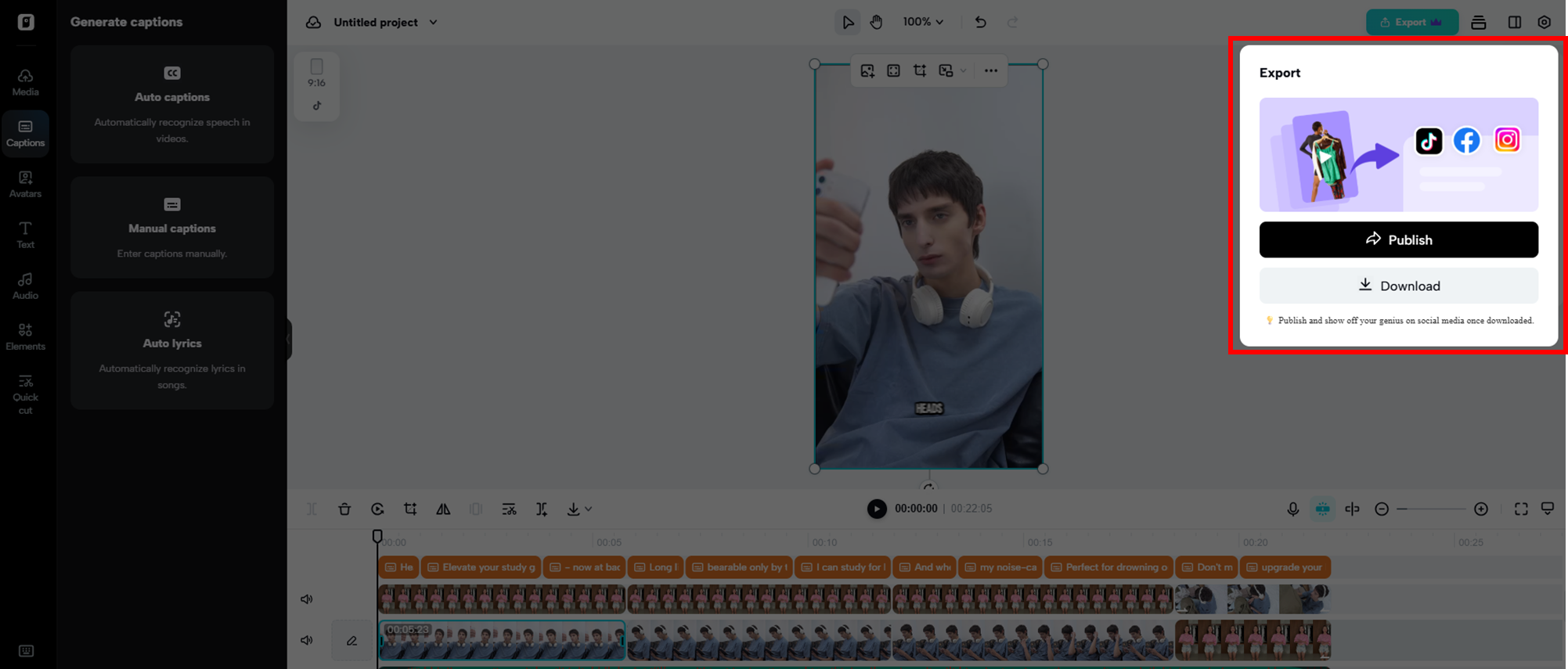Click the split-at-center align icon near zoom

(x=1352, y=509)
